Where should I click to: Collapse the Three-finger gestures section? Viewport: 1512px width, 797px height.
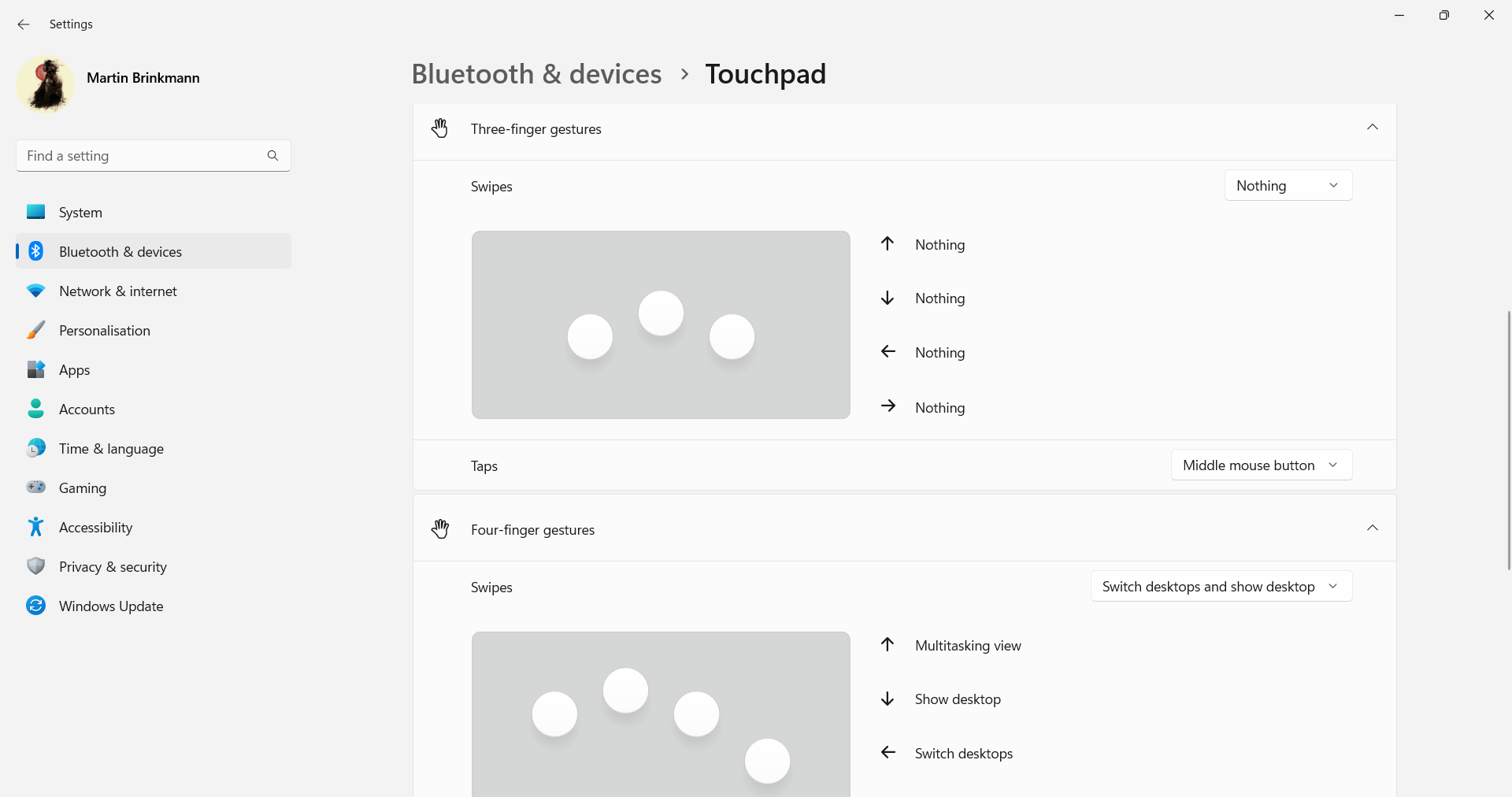pos(1373,127)
